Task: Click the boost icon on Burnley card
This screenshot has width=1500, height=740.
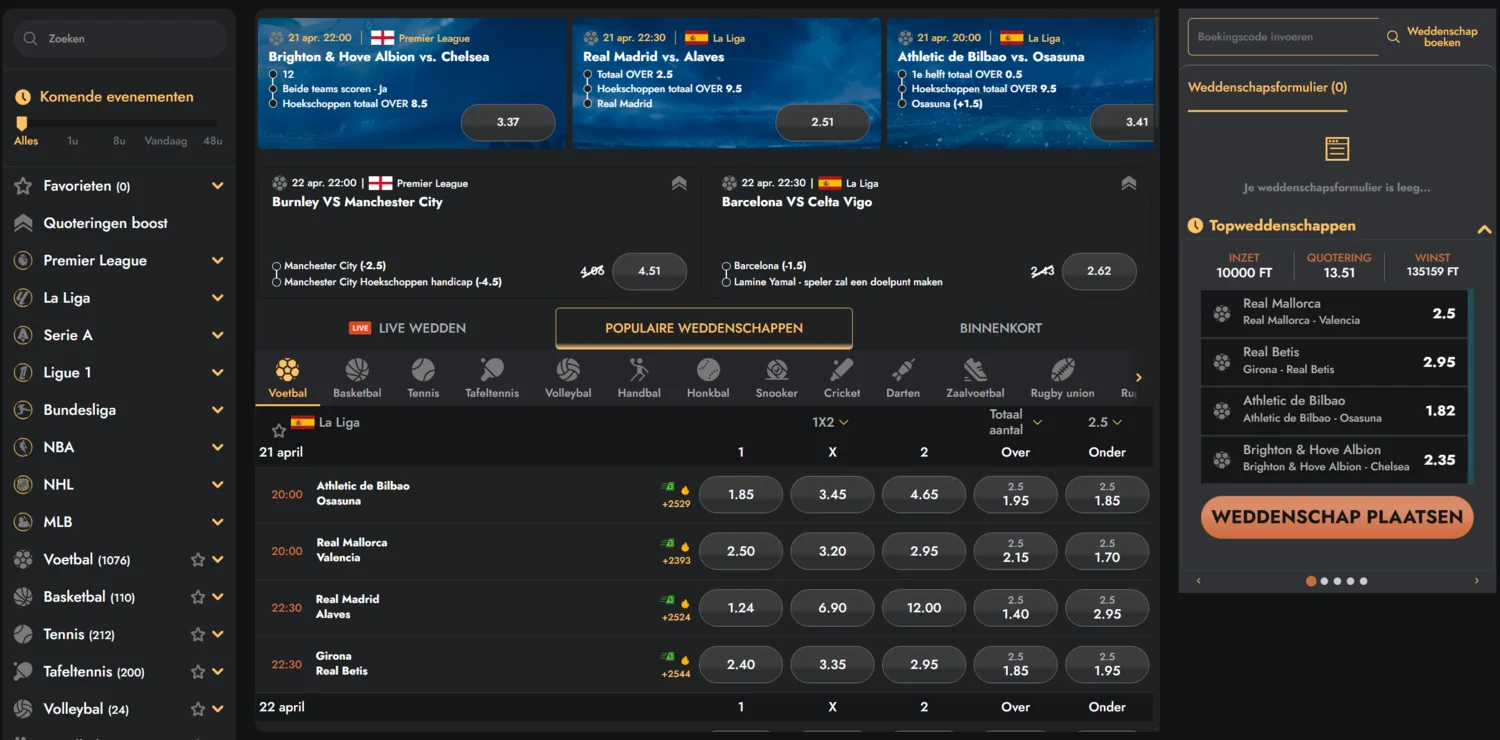Action: tap(679, 183)
